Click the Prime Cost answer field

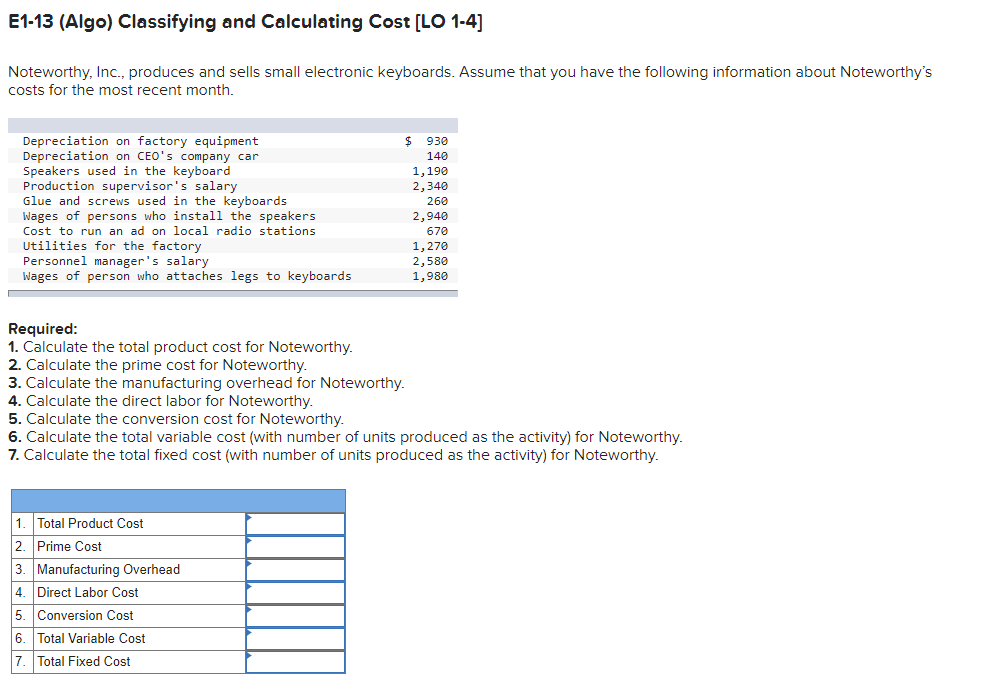click(296, 546)
